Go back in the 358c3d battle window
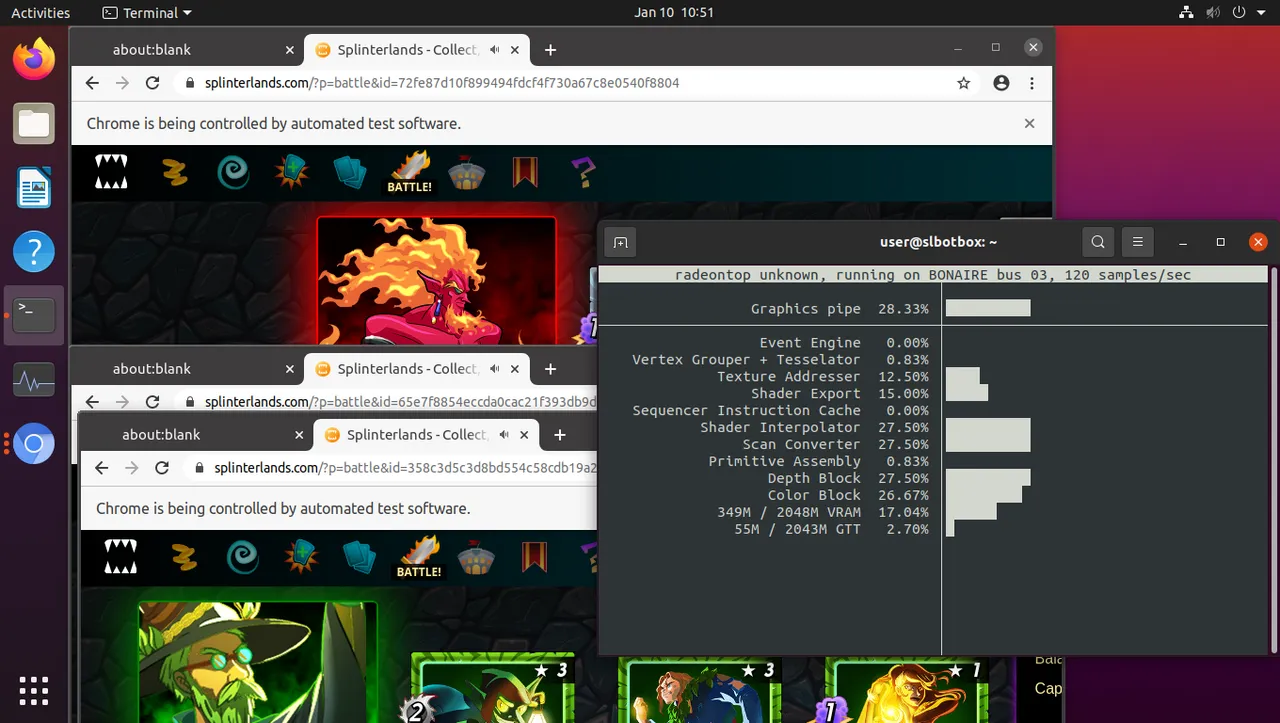 point(101,468)
